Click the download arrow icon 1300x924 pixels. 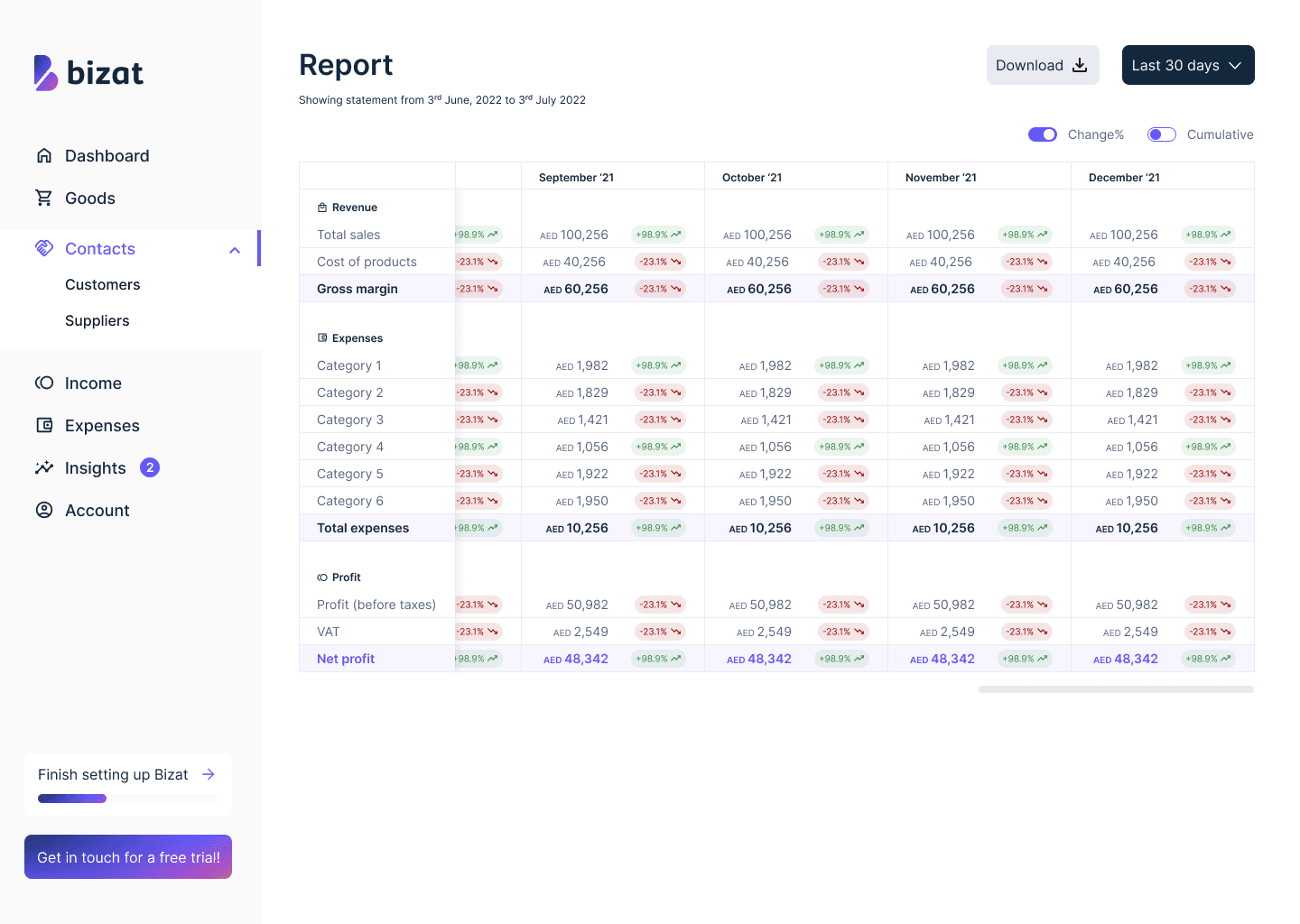pos(1080,65)
